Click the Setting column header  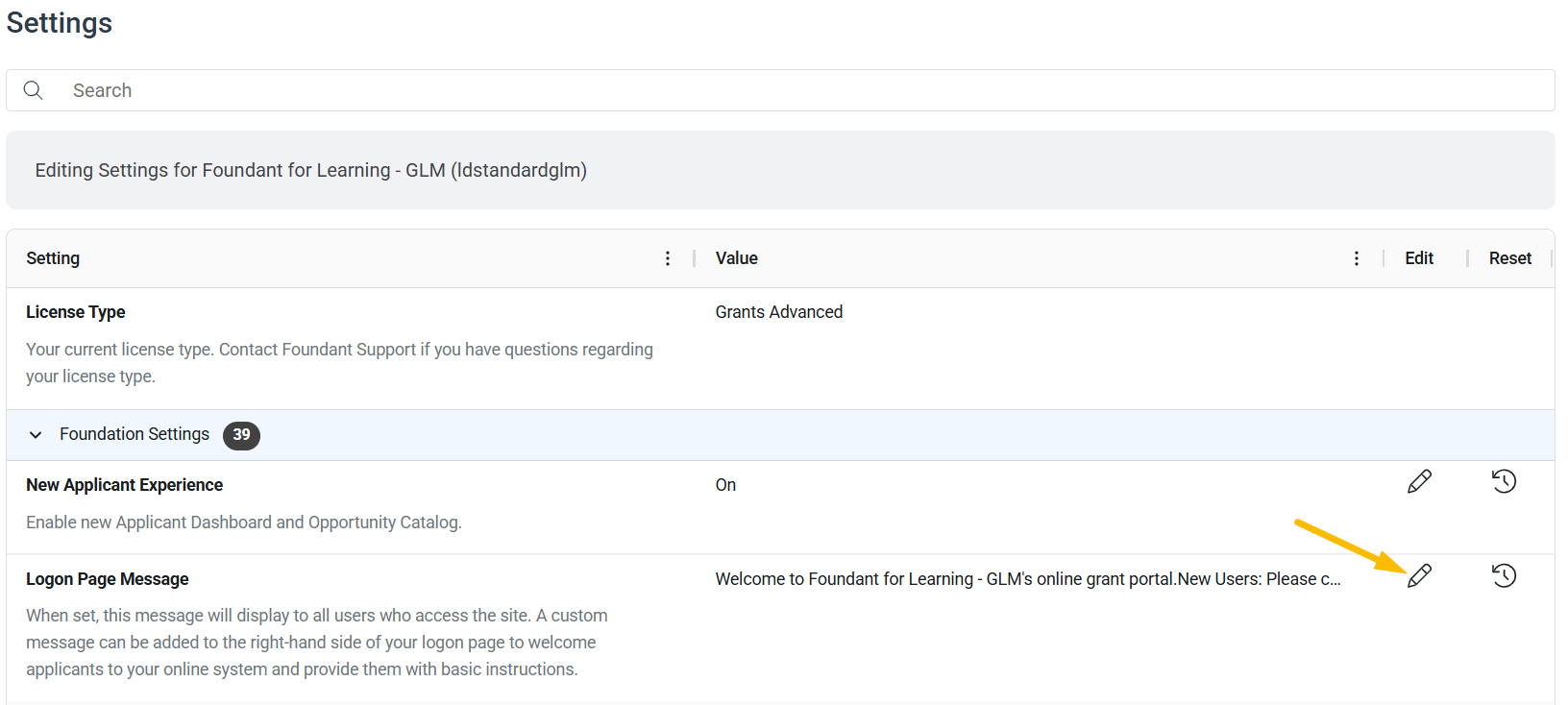pyautogui.click(x=53, y=258)
